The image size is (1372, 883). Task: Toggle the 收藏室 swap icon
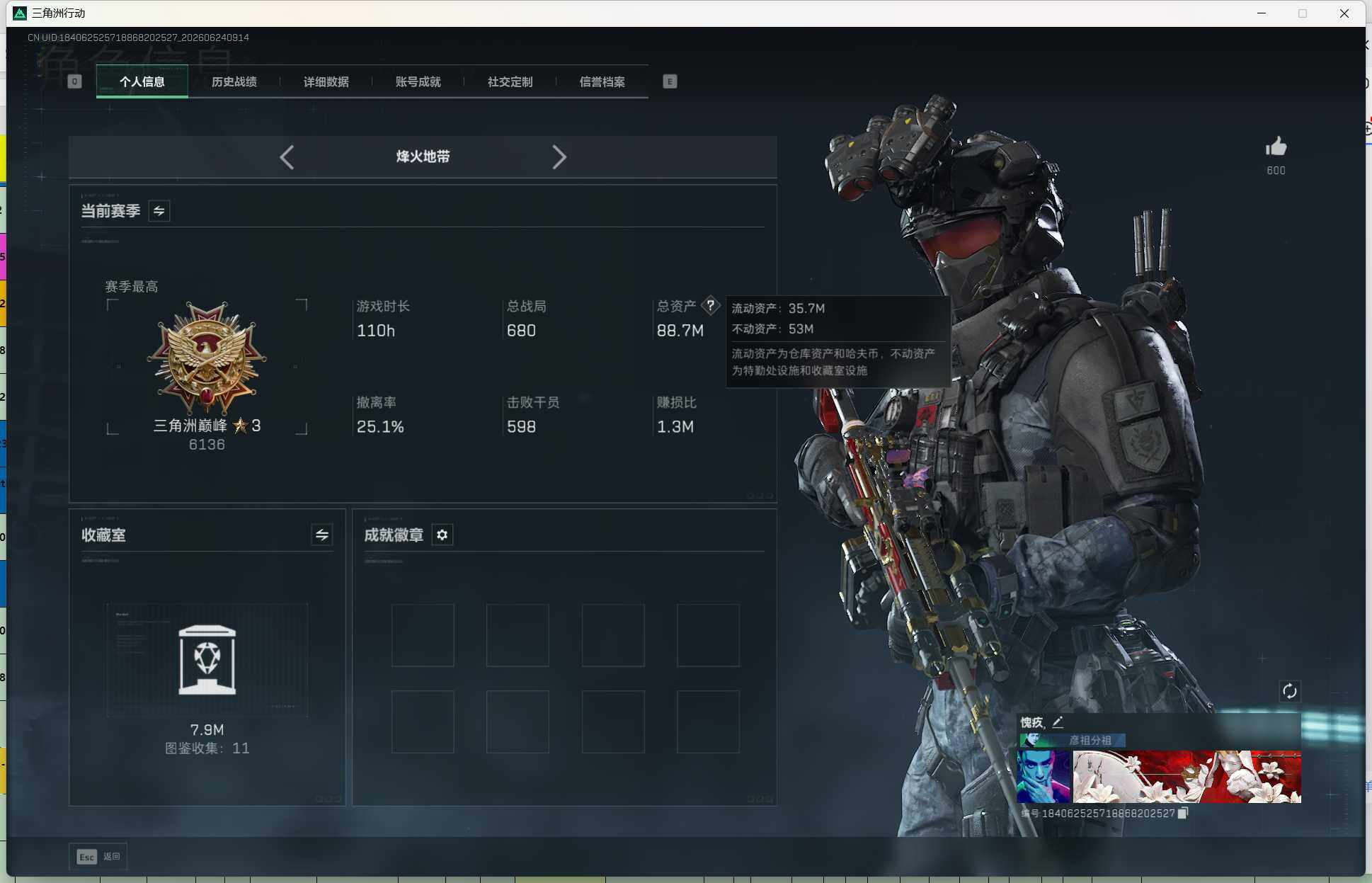pyautogui.click(x=322, y=535)
